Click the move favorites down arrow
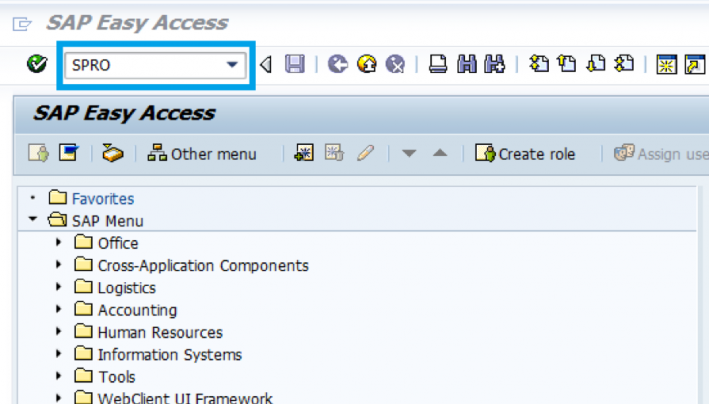Image resolution: width=709 pixels, height=404 pixels. 408,153
